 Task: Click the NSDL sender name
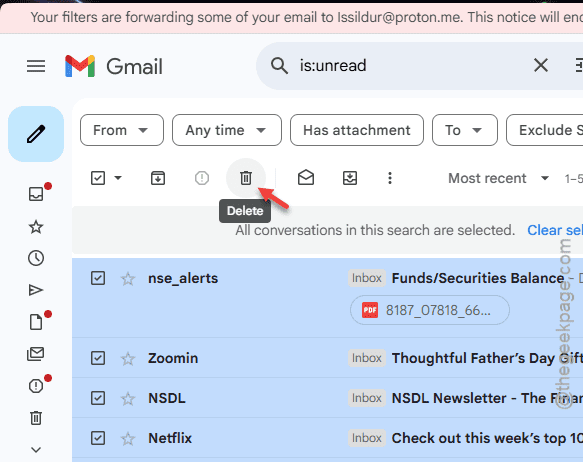tap(167, 398)
